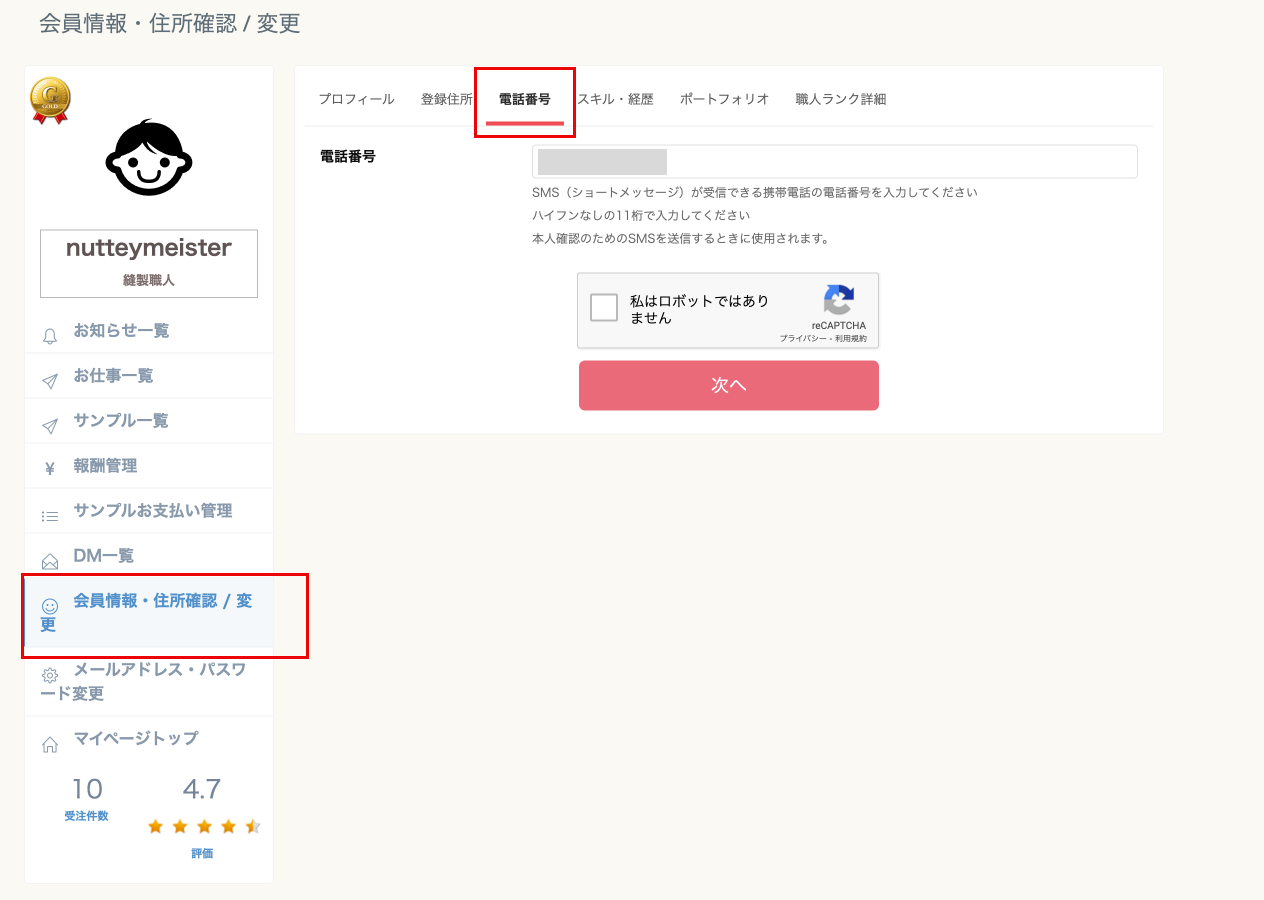Select the 電話番号 tab
Viewport: 1264px width, 900px height.
click(525, 99)
